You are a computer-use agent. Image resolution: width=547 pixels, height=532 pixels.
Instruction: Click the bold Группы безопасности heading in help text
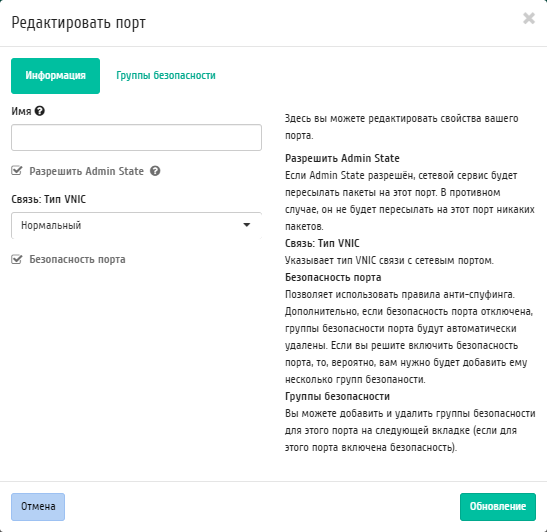tap(337, 396)
